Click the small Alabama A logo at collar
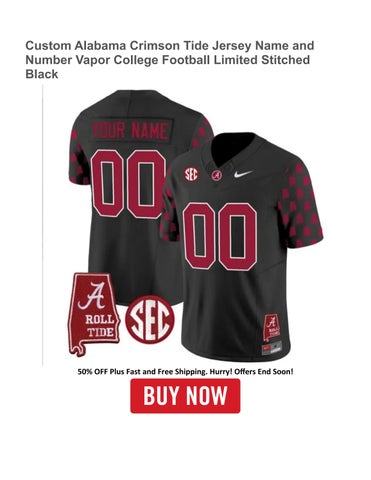This screenshot has width=371, height=480. pyautogui.click(x=217, y=174)
